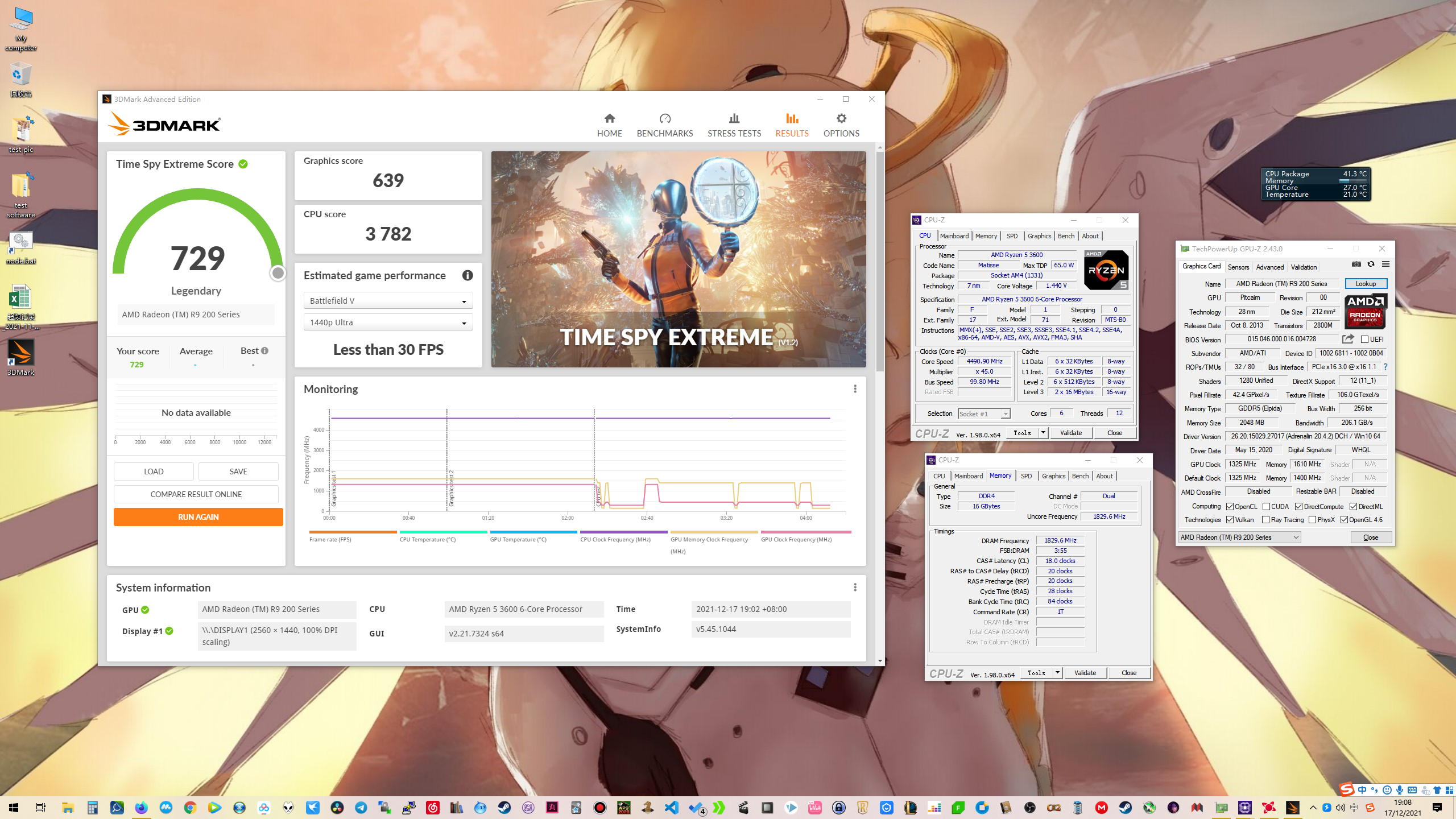The image size is (1456, 819).
Task: Click the Frame rate (FPS) legend swatch
Action: coord(353,532)
